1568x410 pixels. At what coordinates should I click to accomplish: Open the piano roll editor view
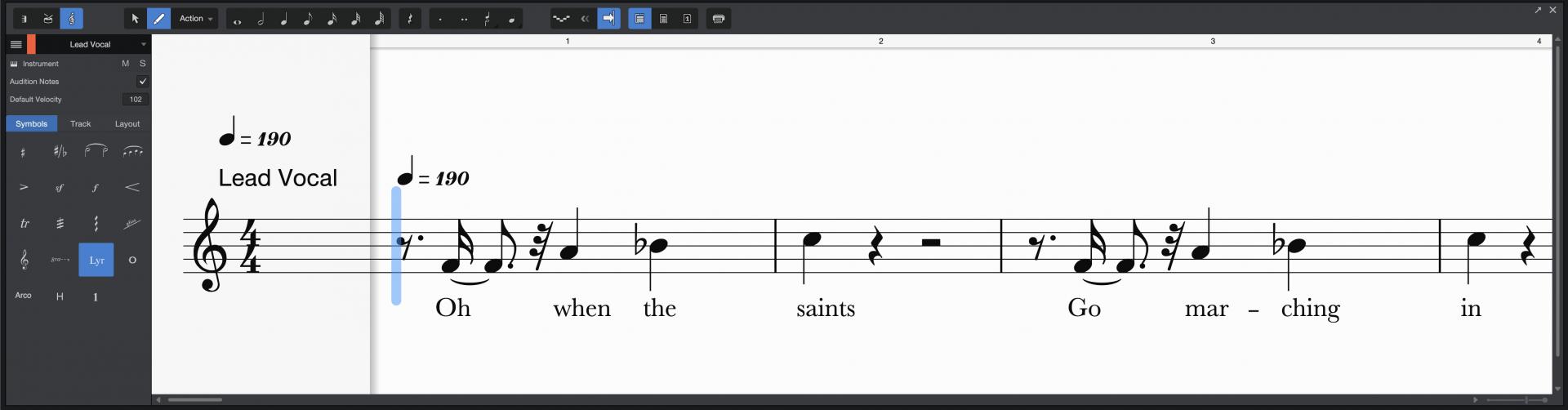24,19
